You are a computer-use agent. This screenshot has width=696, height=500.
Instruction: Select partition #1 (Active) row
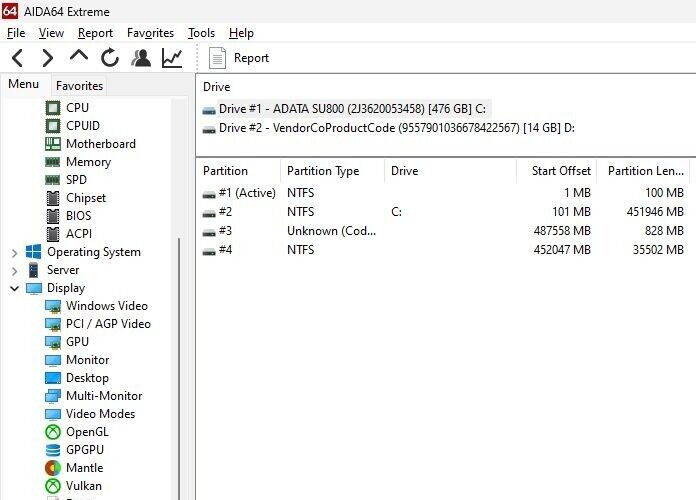444,193
